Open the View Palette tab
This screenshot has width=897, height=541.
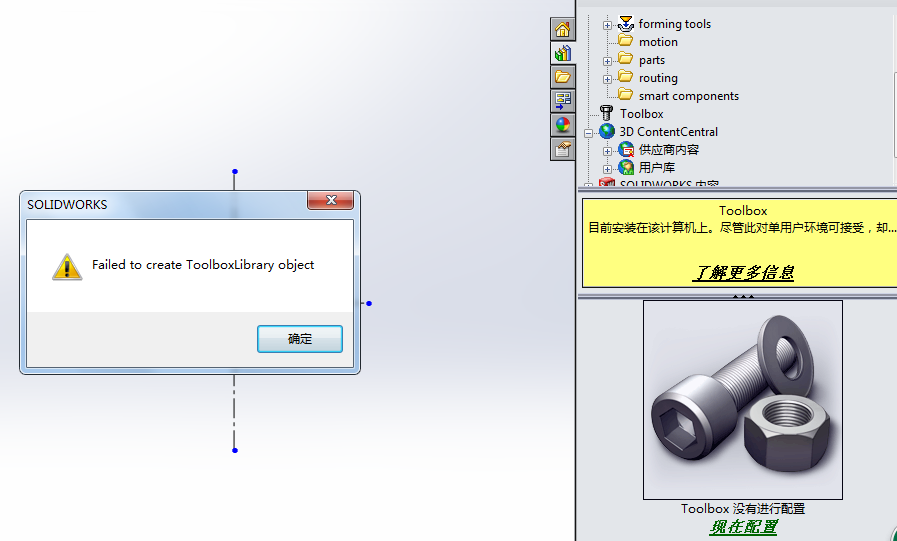[x=563, y=101]
